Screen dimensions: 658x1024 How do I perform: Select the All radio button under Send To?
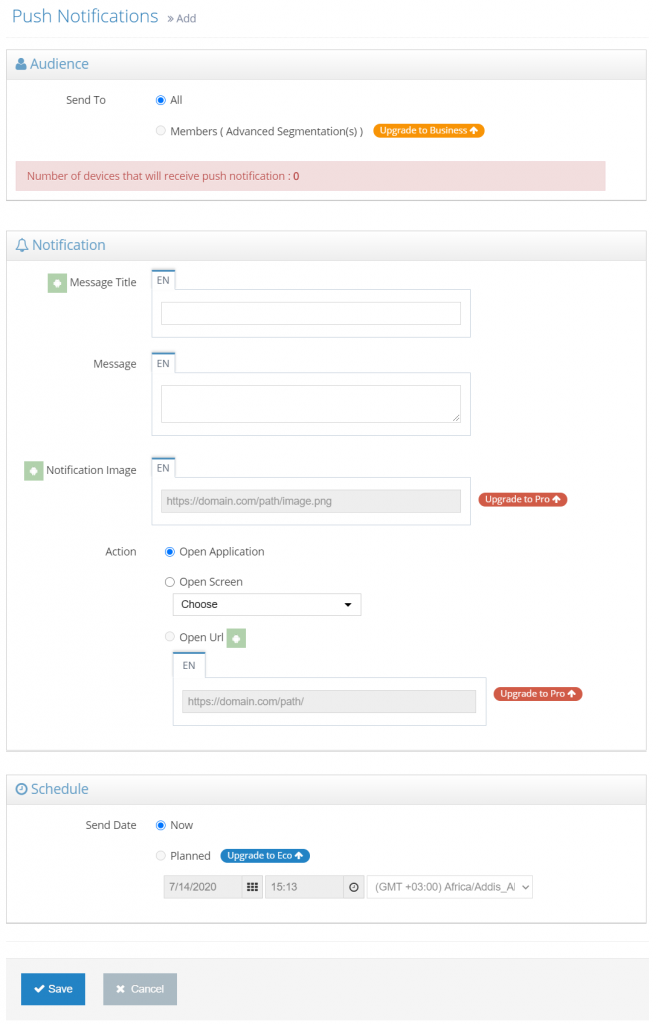click(x=160, y=100)
